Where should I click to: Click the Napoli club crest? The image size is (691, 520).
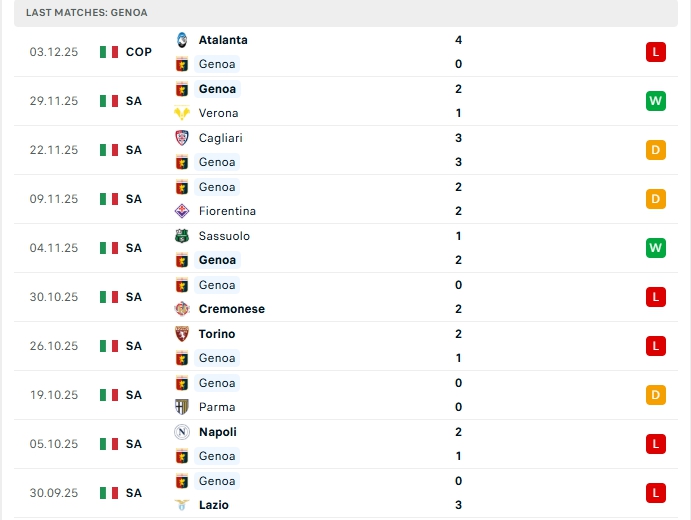[x=182, y=432]
